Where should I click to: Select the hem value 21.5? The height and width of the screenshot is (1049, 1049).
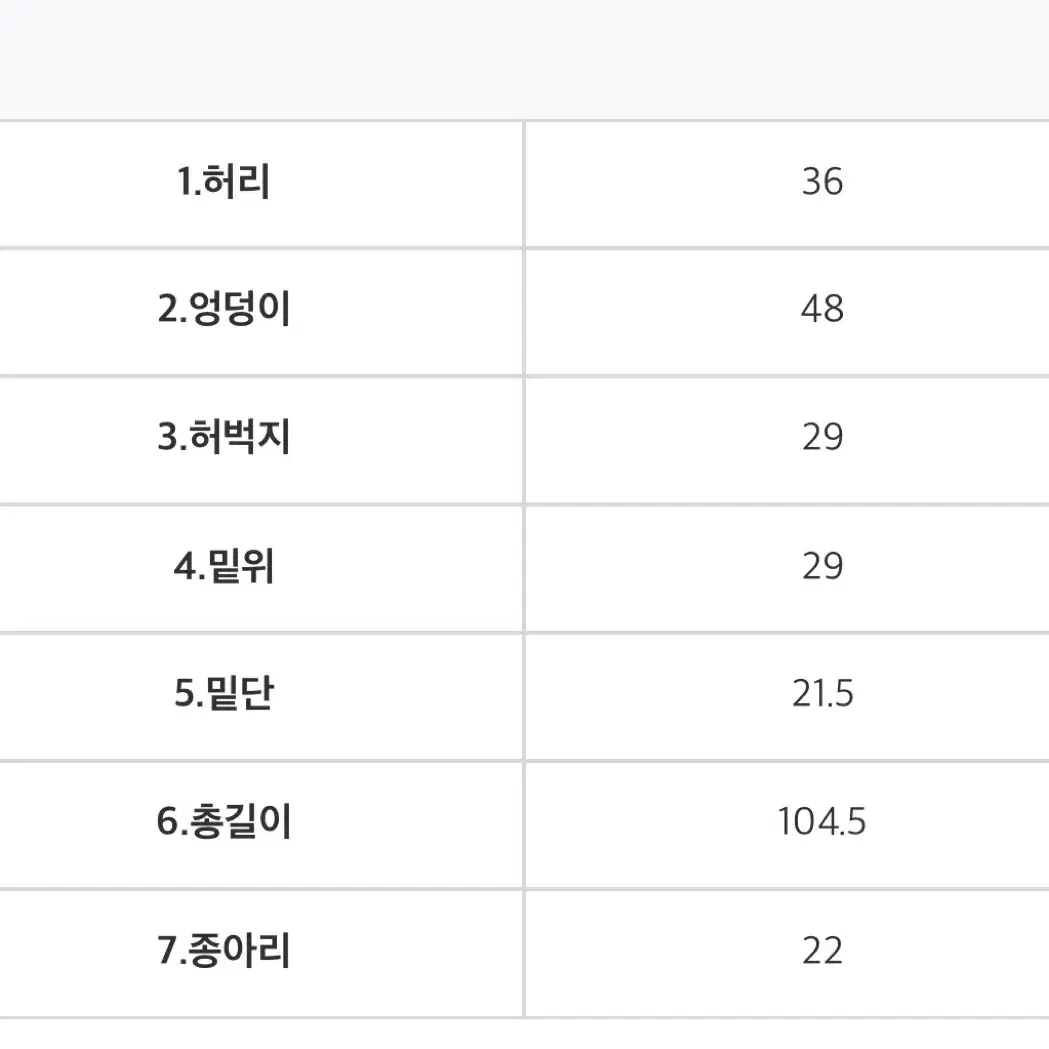pyautogui.click(x=822, y=693)
